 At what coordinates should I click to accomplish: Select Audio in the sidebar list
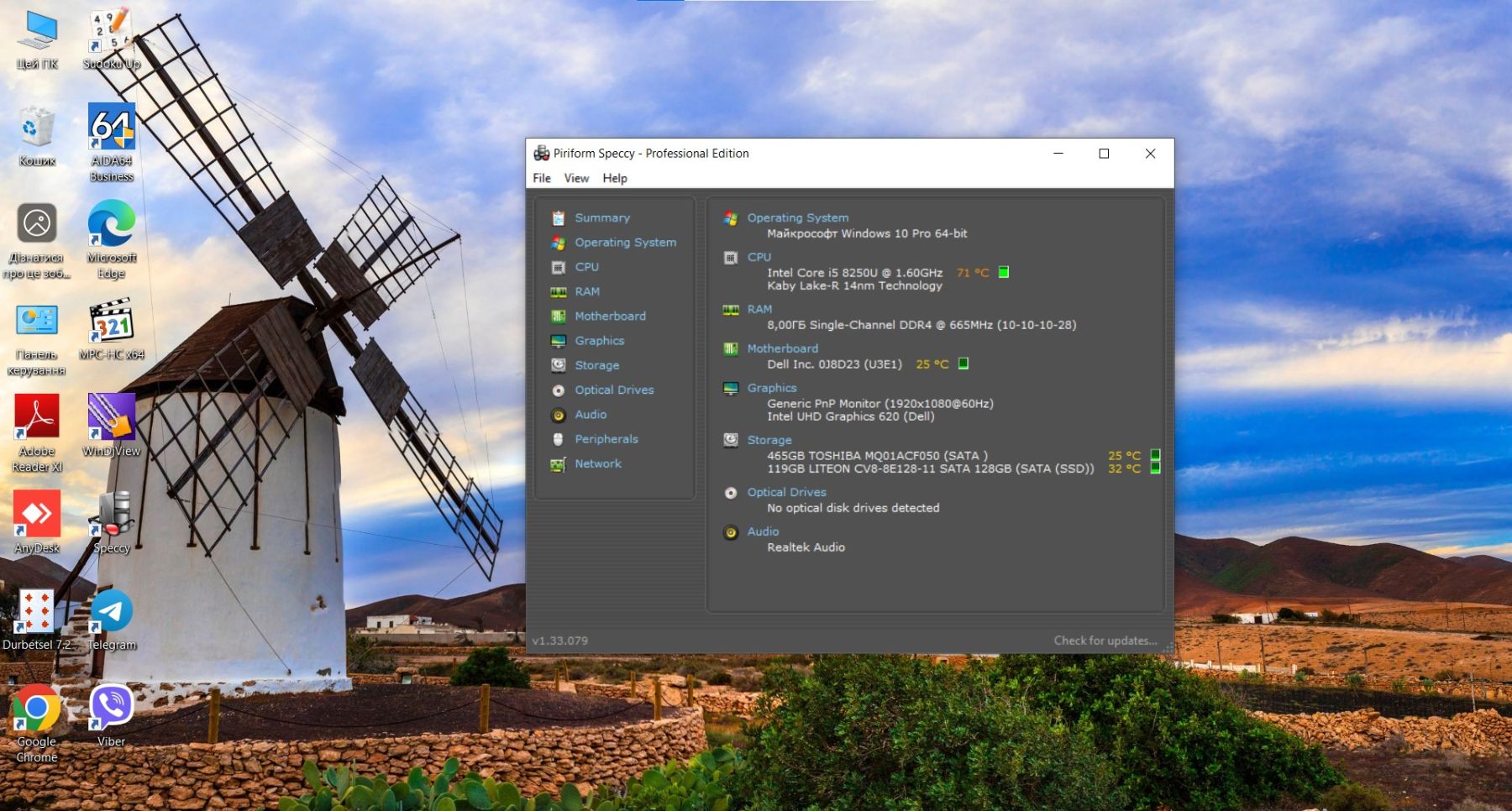pos(591,414)
